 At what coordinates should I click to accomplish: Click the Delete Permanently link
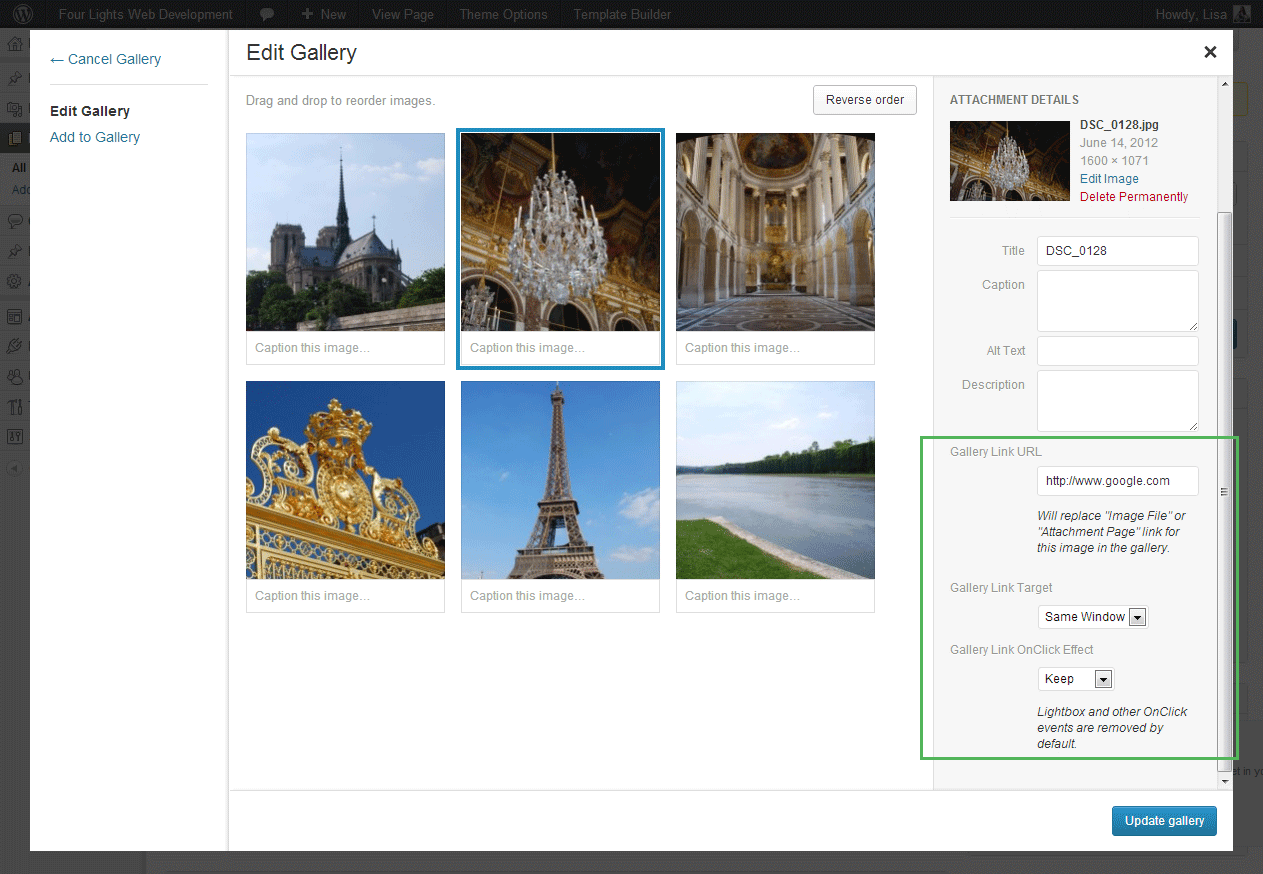[x=1134, y=197]
